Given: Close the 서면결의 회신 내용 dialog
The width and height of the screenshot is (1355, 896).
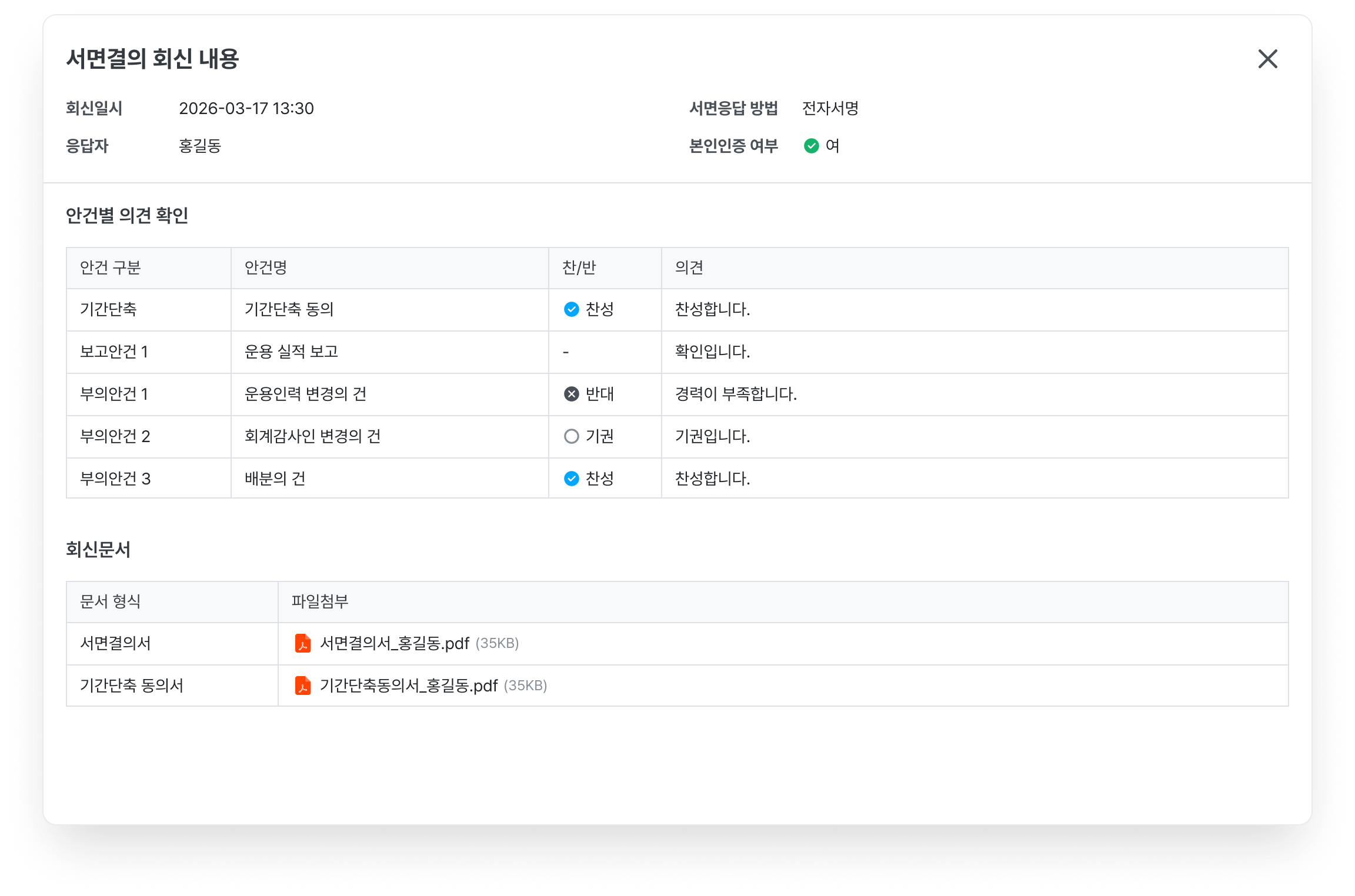Looking at the screenshot, I should [x=1267, y=59].
